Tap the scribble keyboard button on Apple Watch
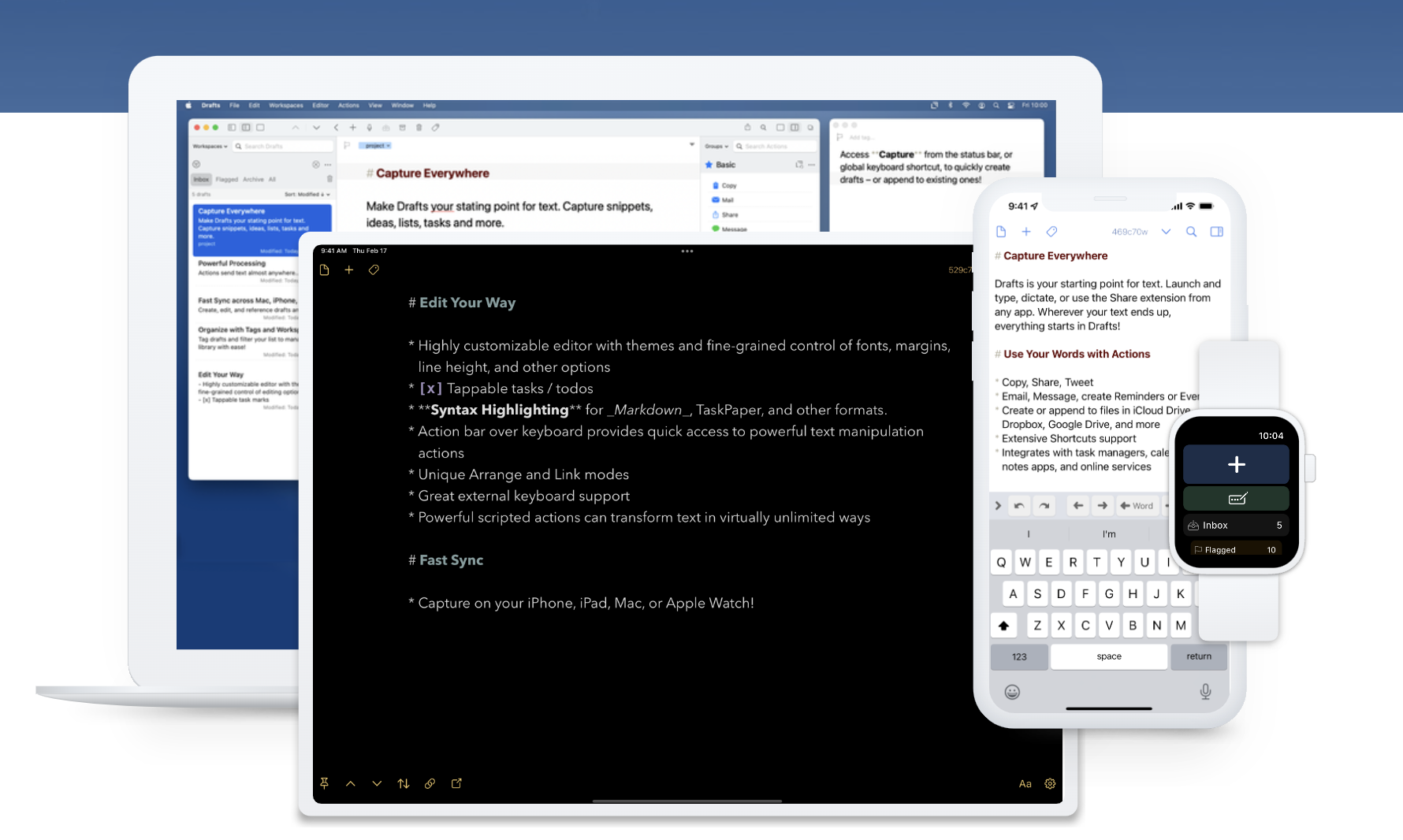This screenshot has height=840, width=1403. click(x=1236, y=499)
